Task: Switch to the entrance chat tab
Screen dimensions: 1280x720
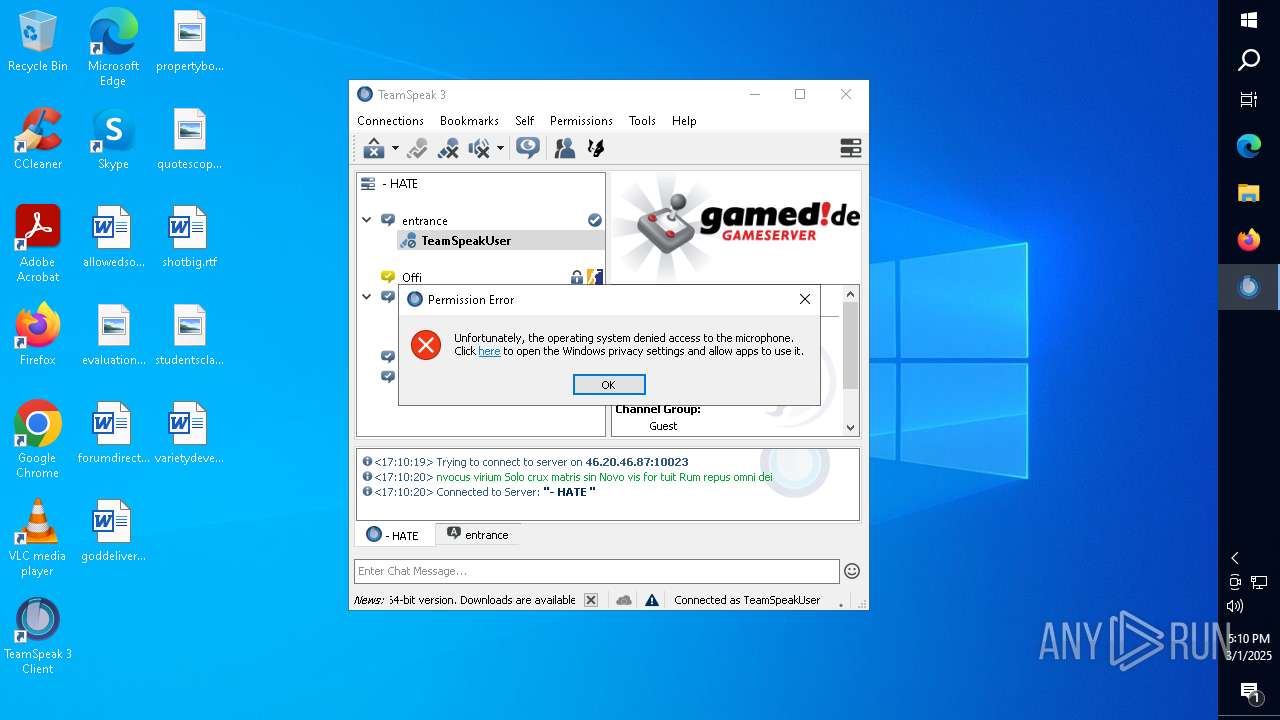Action: click(x=478, y=535)
